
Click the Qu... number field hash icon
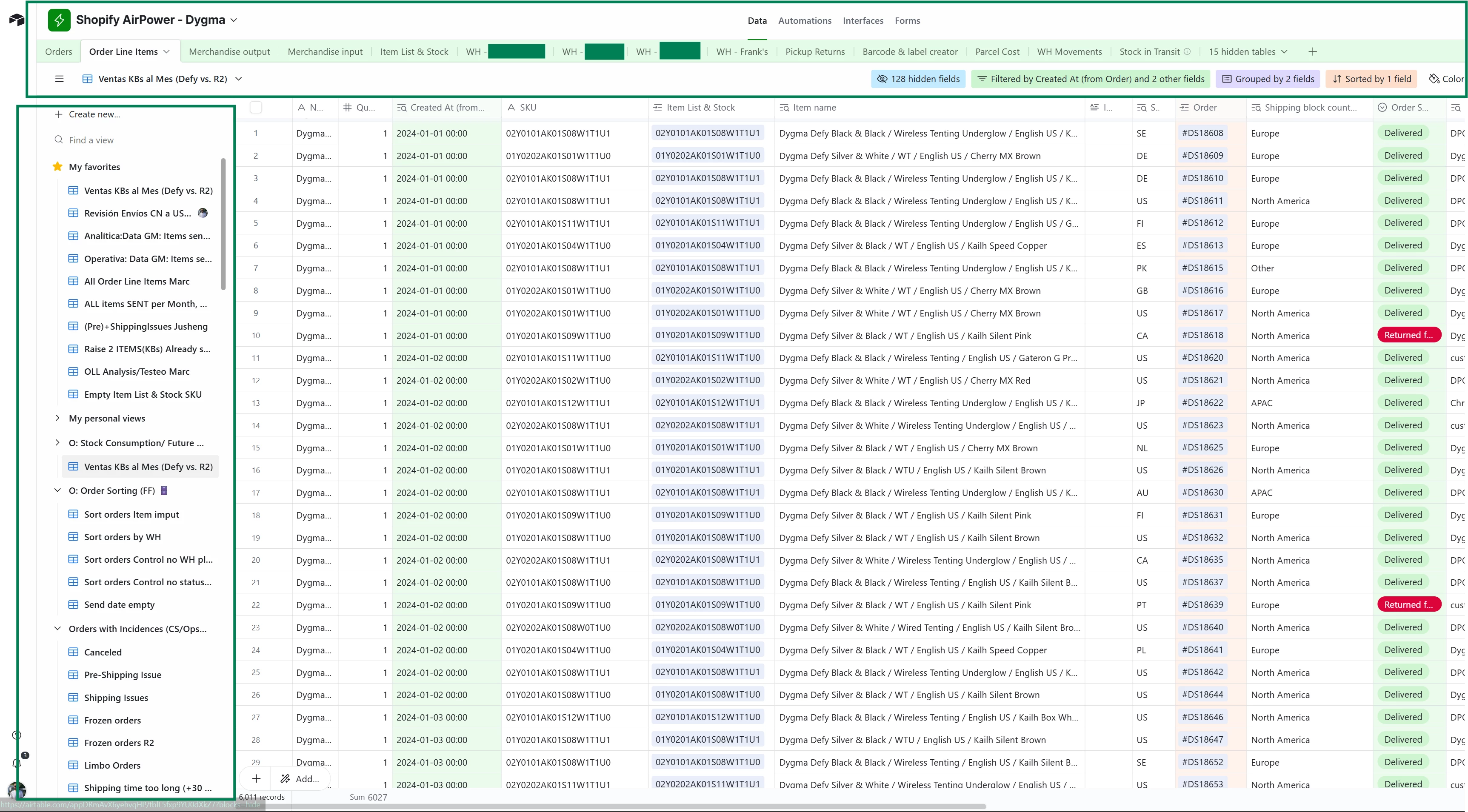click(347, 107)
